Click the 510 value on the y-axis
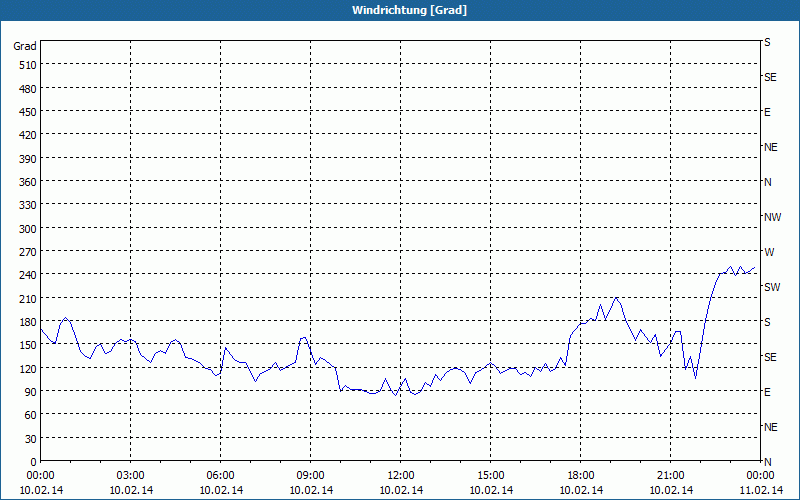Image resolution: width=800 pixels, height=500 pixels. coord(27,64)
